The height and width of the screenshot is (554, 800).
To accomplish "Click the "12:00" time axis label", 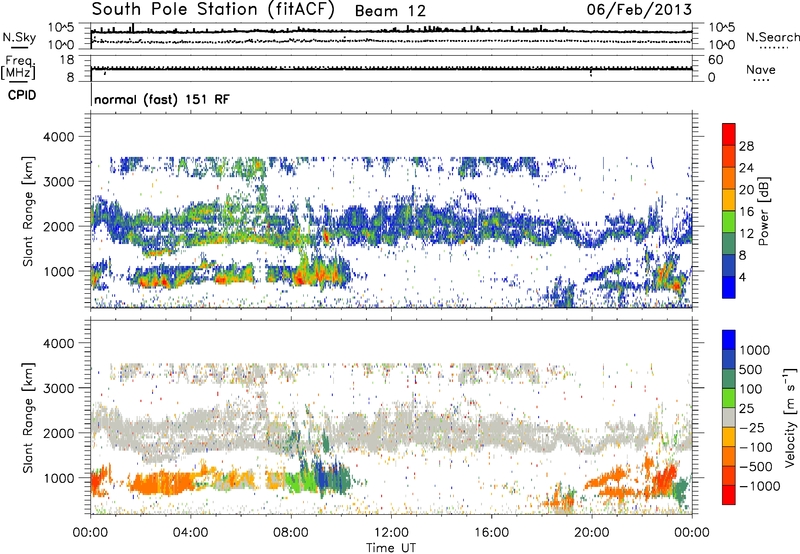I will [391, 533].
